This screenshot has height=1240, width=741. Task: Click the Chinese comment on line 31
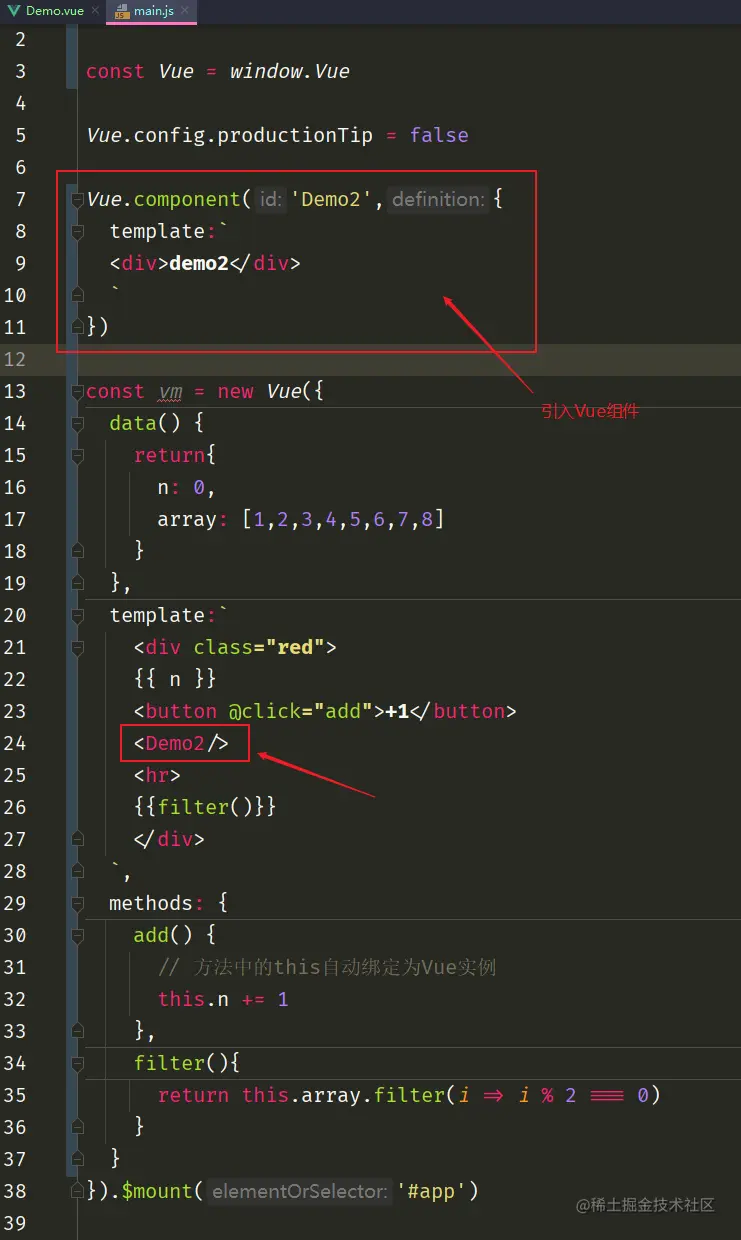coord(327,967)
